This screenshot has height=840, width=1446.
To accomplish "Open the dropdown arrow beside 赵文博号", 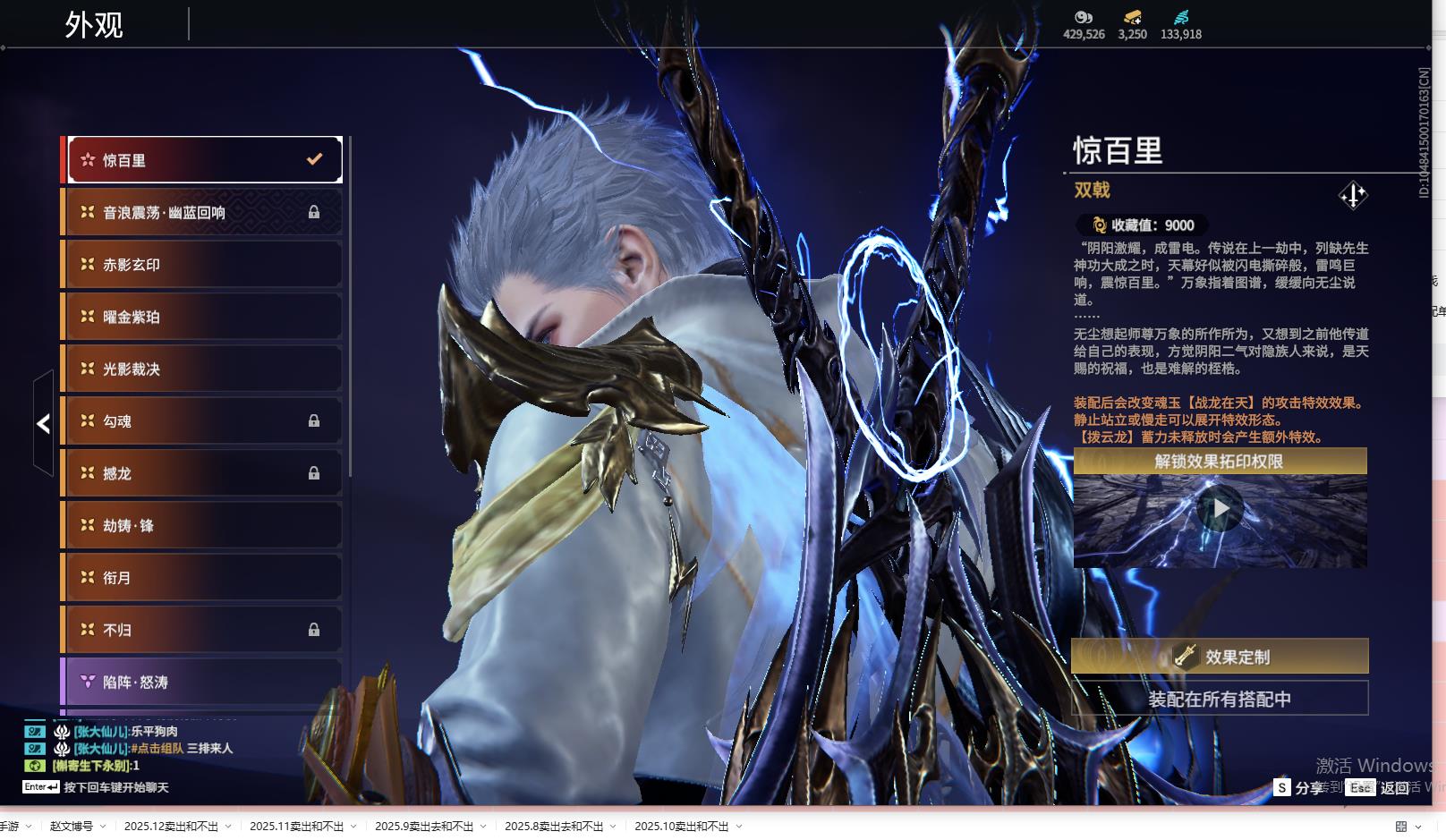I will coord(103,827).
